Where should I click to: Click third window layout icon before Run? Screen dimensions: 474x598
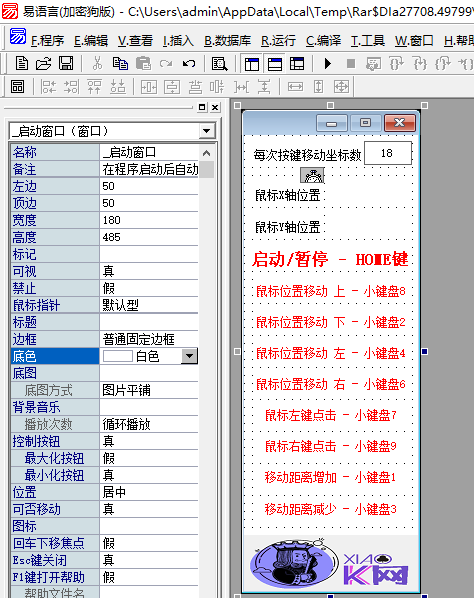tap(297, 64)
